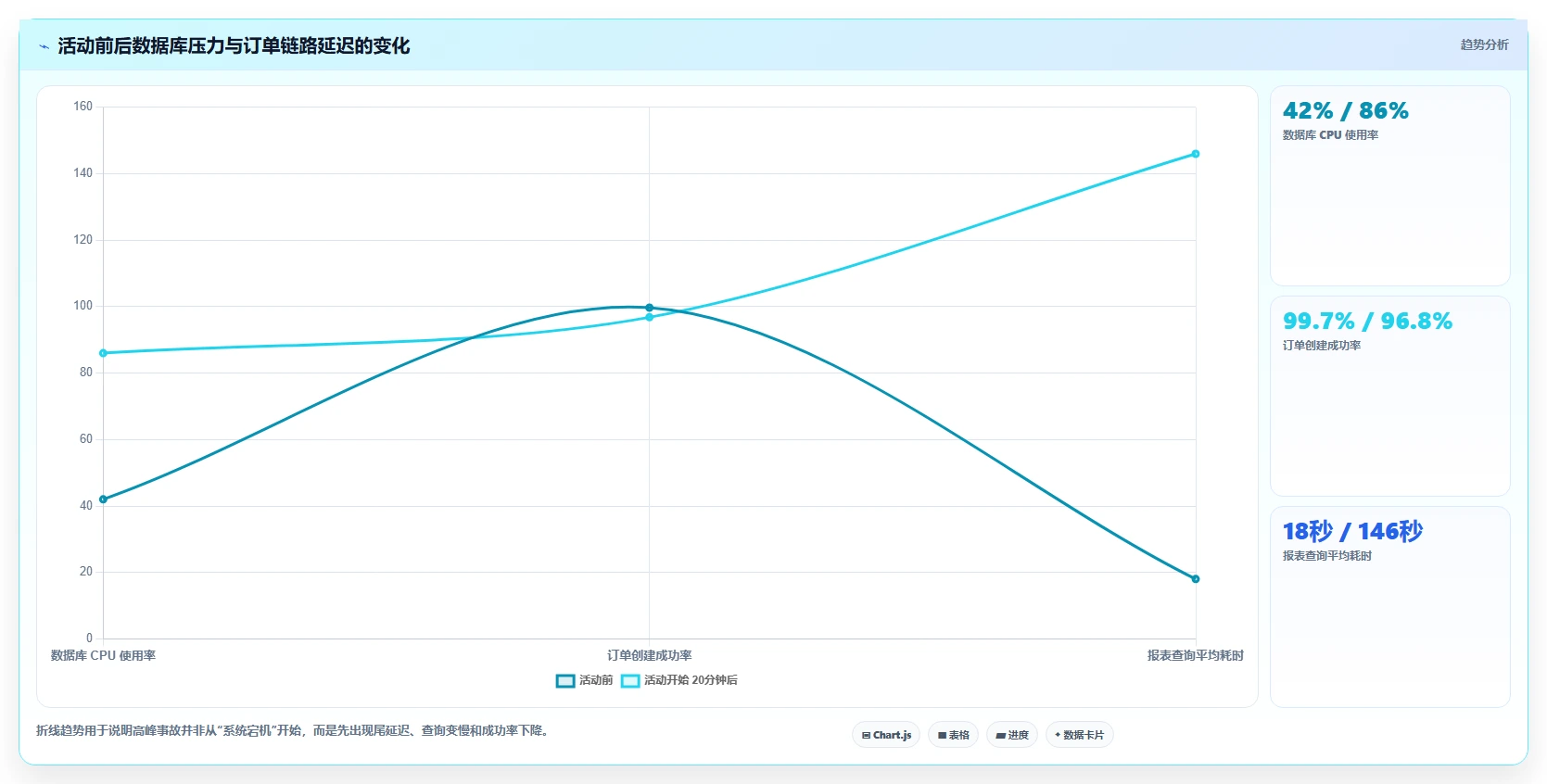Click the 活动前 peak point at 订单创建成功率
The image size is (1547, 784).
(649, 308)
